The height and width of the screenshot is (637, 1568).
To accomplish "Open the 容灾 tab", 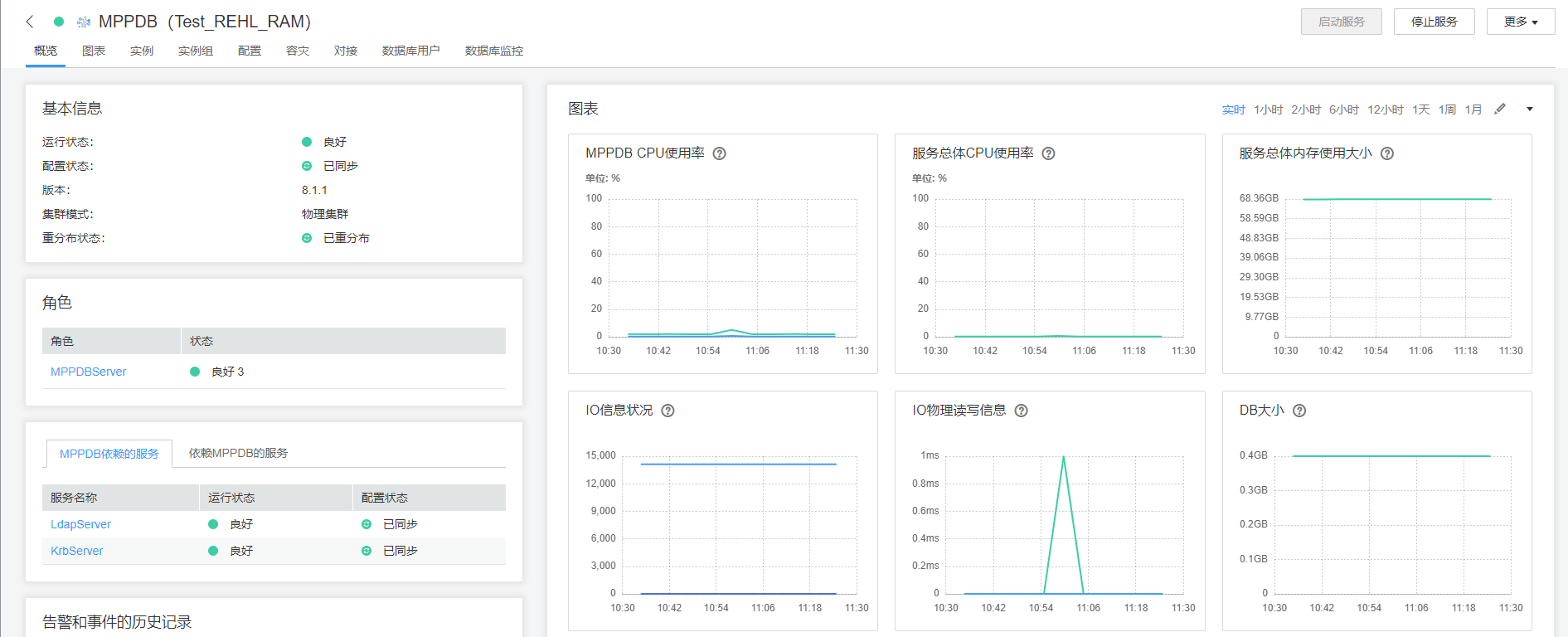I will click(298, 51).
